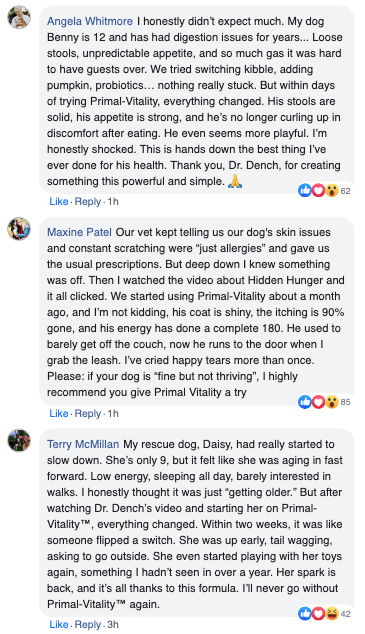The image size is (365, 634).
Task: Open the Terry McMillan profile name link
Action: coord(83,444)
